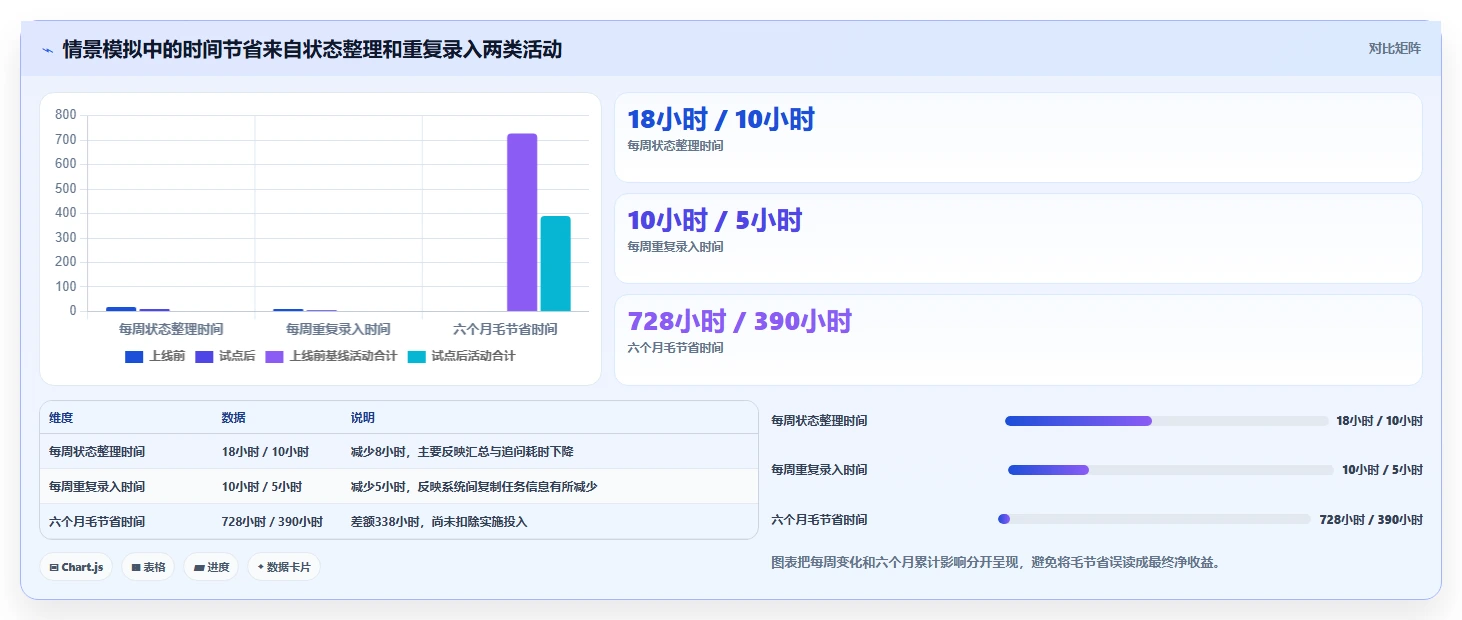The width and height of the screenshot is (1462, 620).
Task: Click the blue 每周状态整理时间 上线前 bar
Action: pyautogui.click(x=121, y=309)
